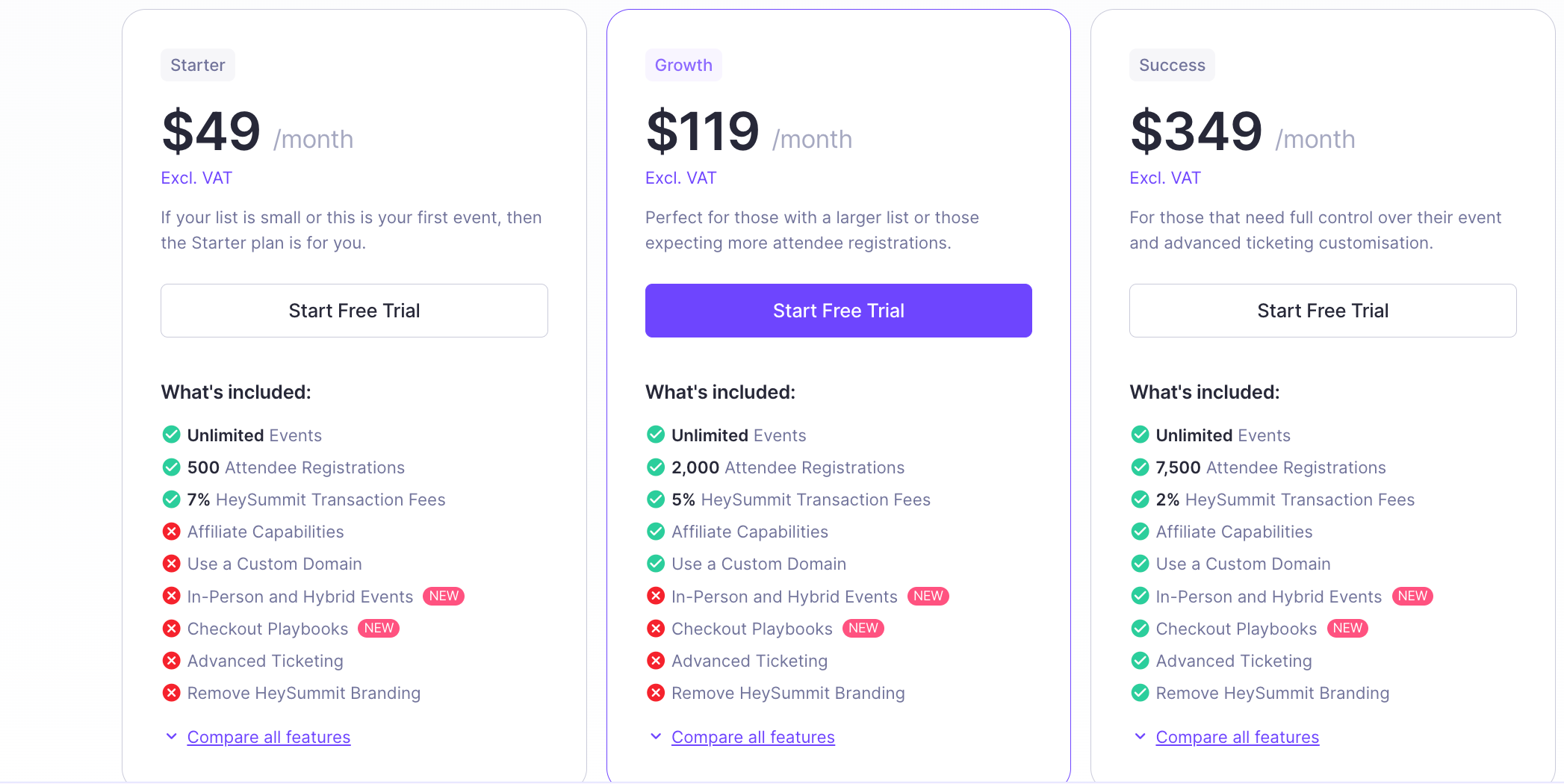Click the green check beside 2,000 Attendee Registrations
1564x784 pixels.
(656, 467)
